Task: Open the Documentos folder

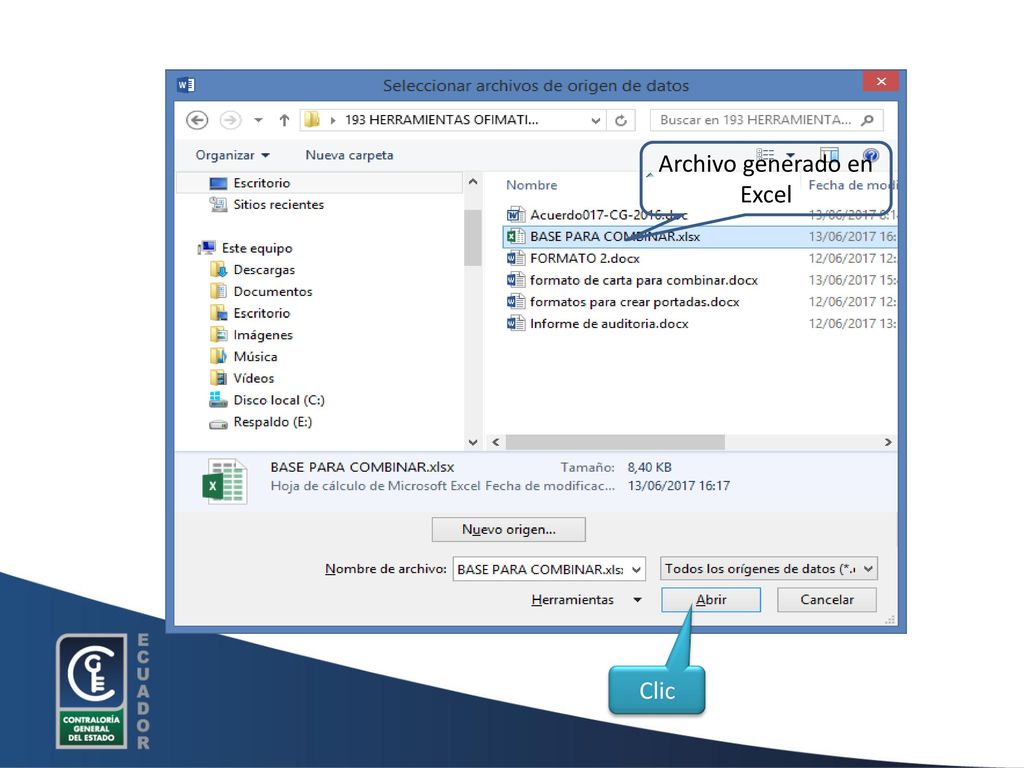Action: pyautogui.click(x=272, y=291)
